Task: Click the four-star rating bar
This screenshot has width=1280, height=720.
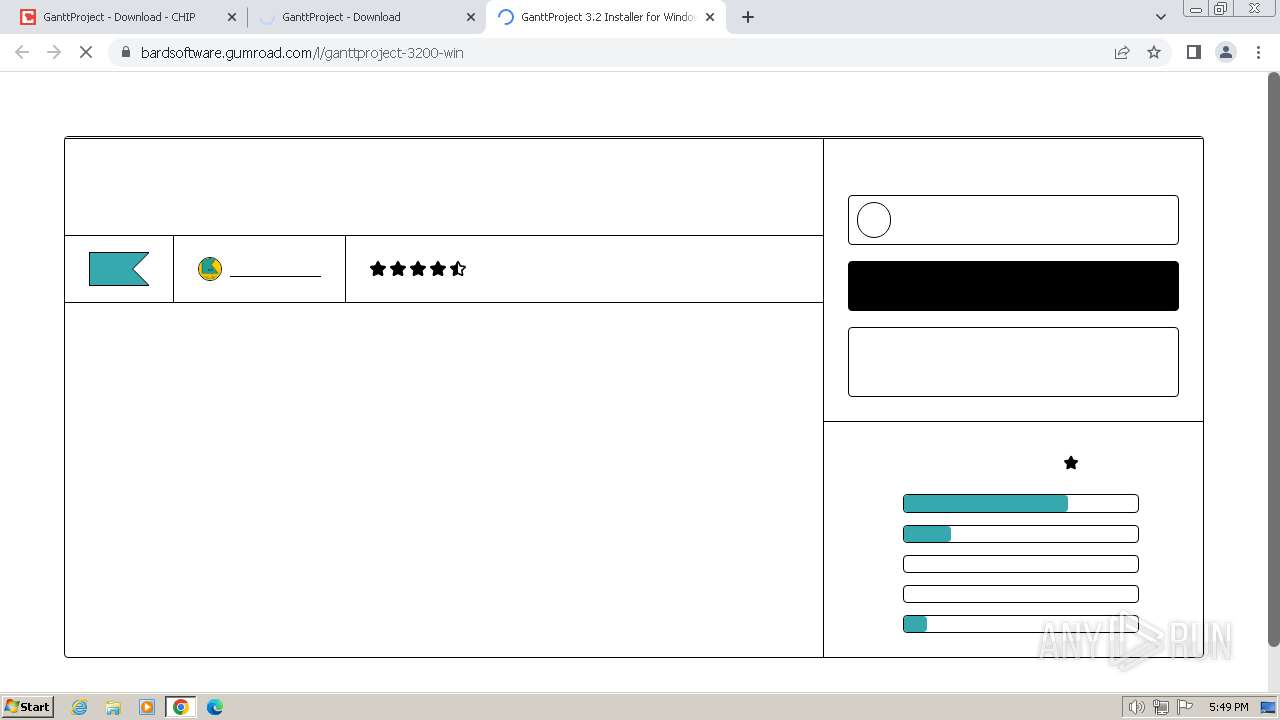Action: (x=1021, y=534)
